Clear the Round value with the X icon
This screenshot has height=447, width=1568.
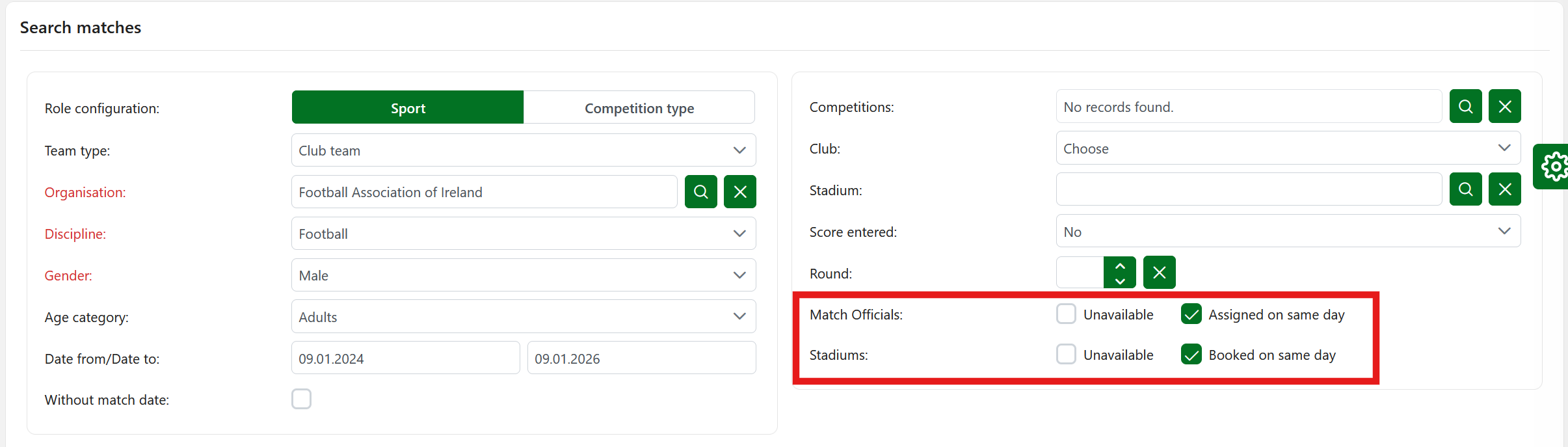click(1159, 273)
